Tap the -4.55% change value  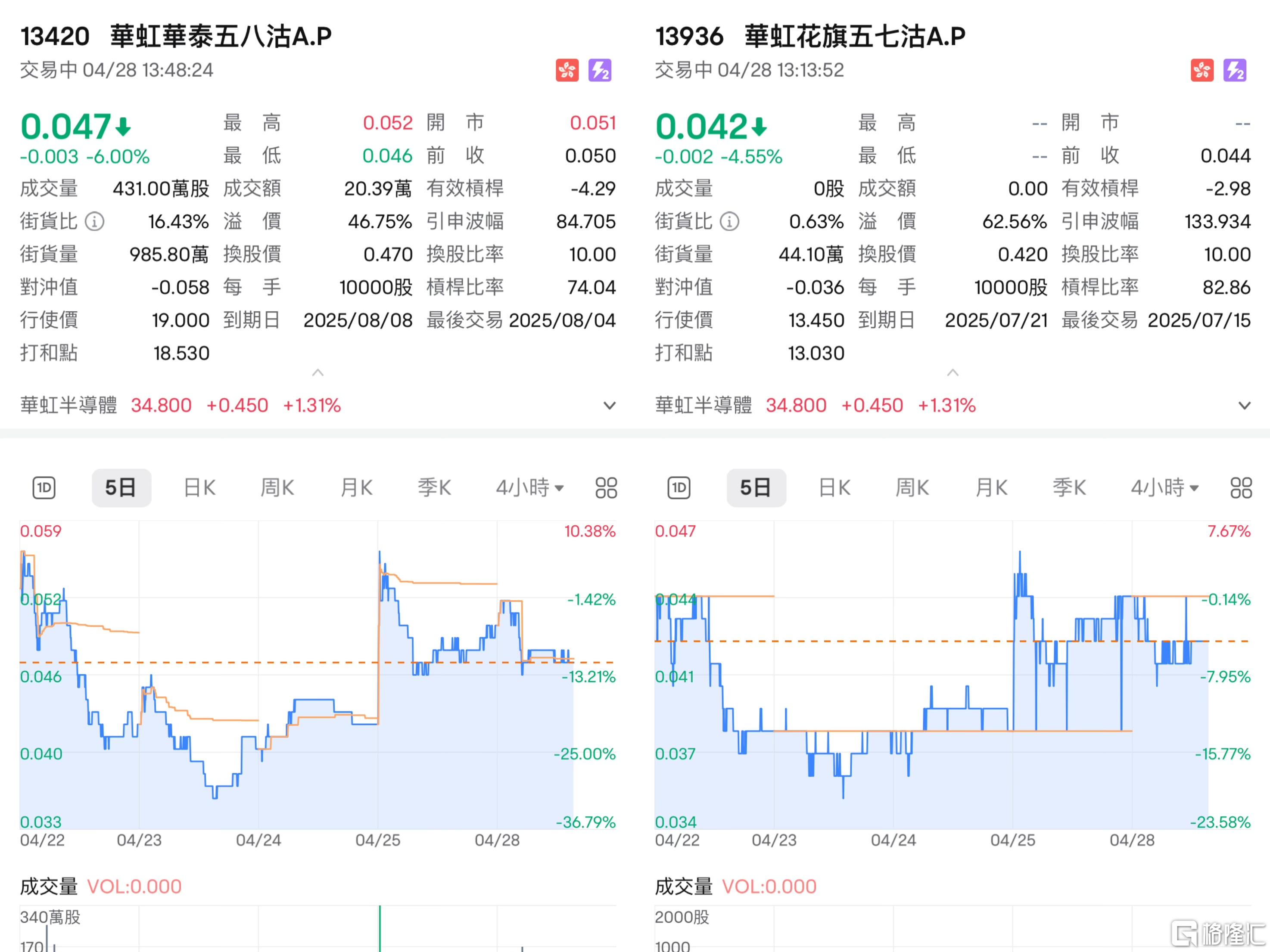(752, 157)
